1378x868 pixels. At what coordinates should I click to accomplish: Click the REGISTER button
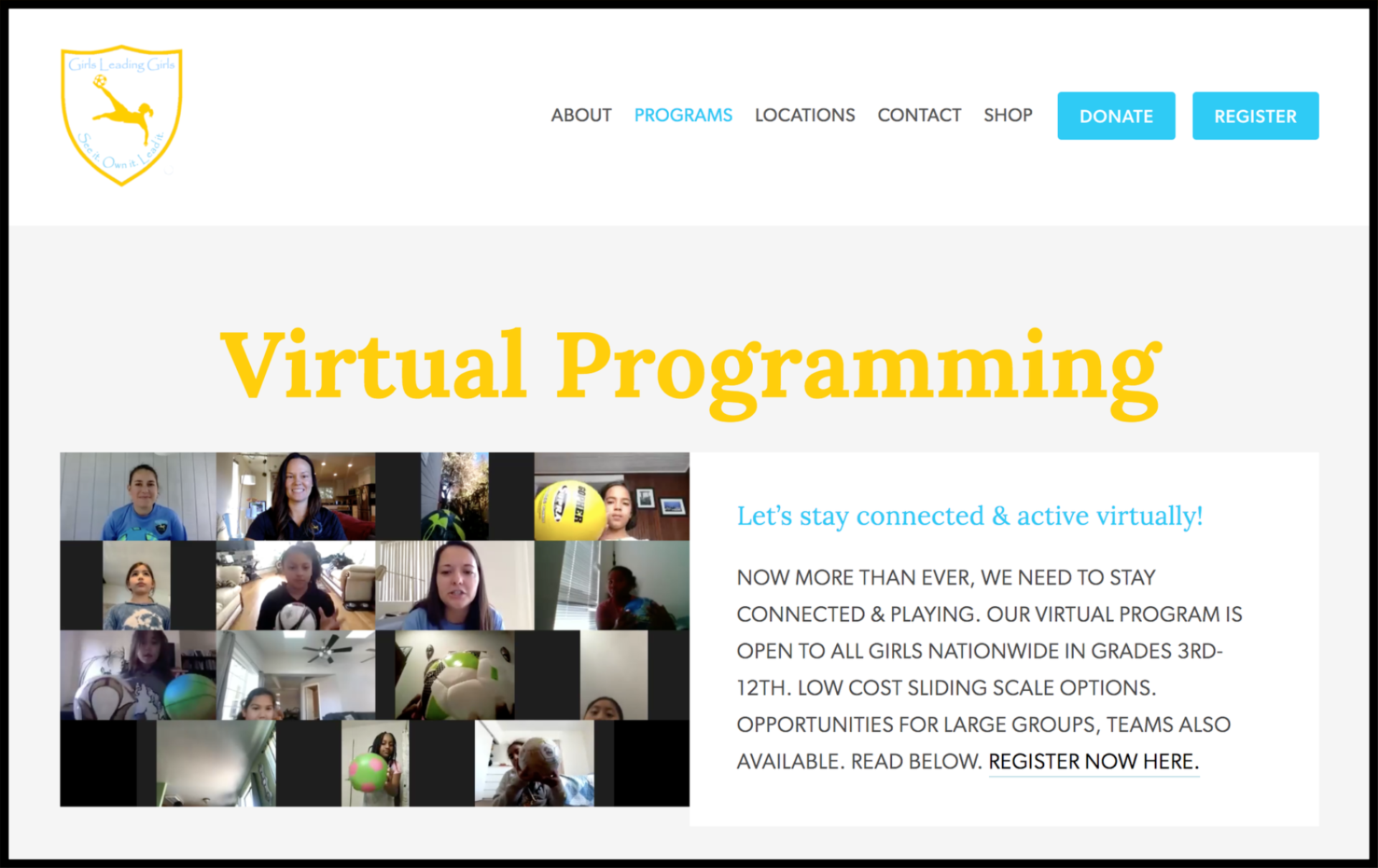[x=1254, y=115]
